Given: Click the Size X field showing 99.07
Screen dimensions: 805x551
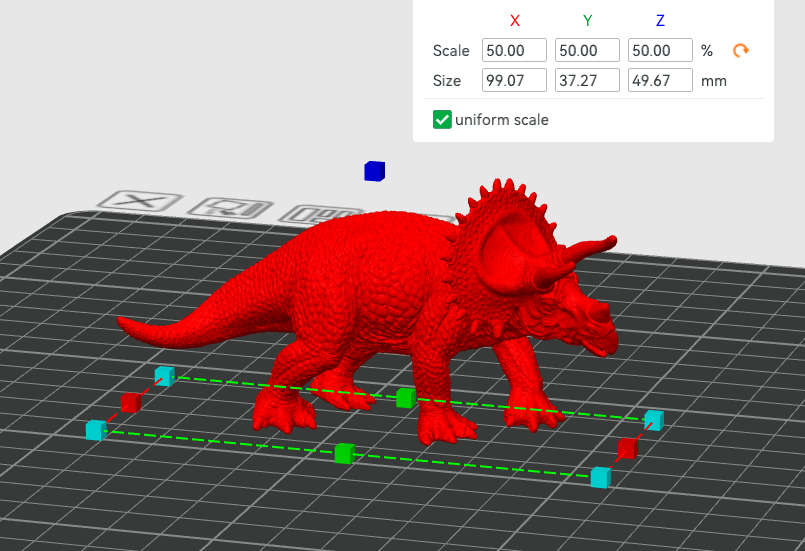Looking at the screenshot, I should pyautogui.click(x=514, y=81).
